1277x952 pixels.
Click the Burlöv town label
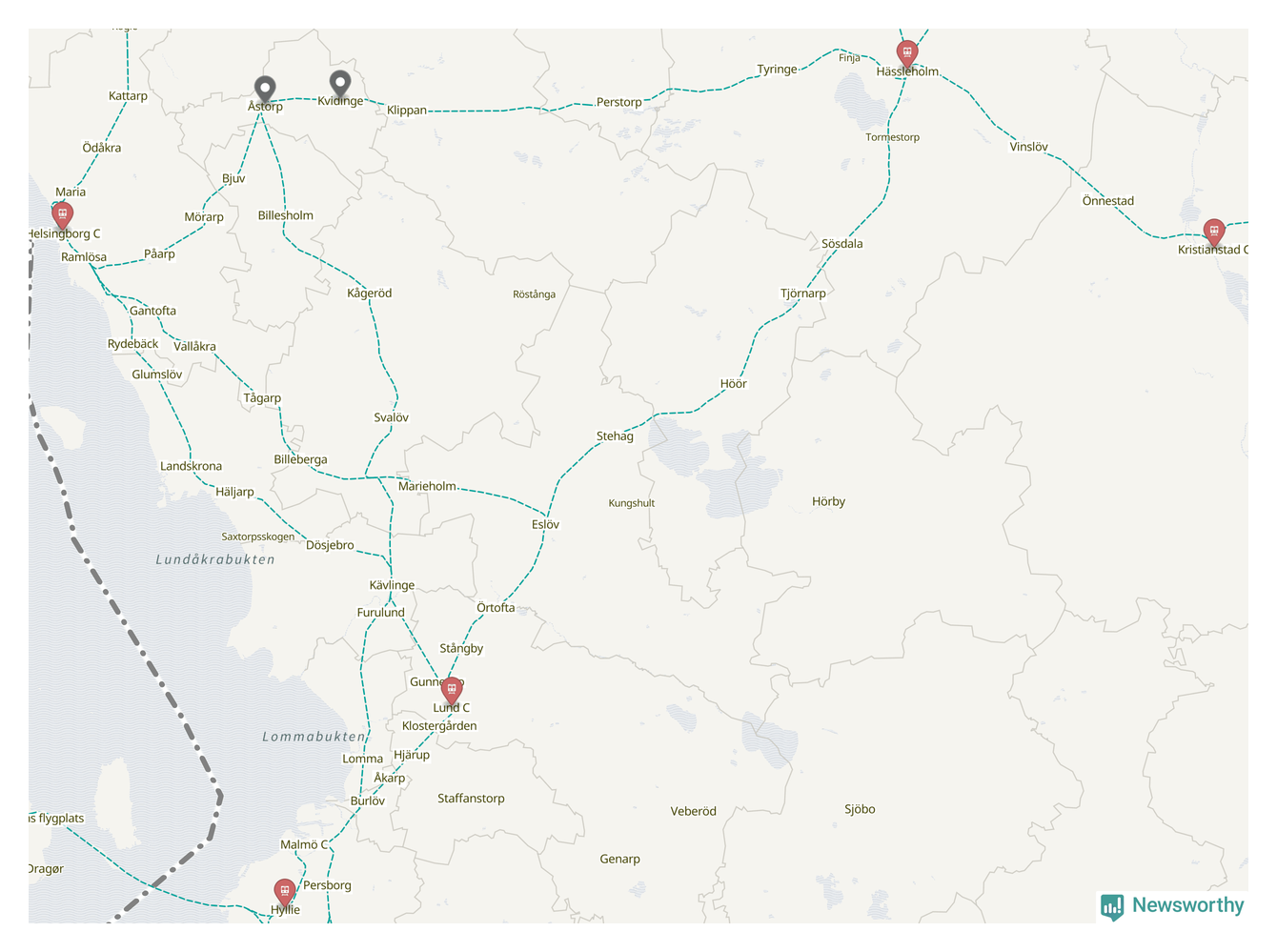pos(367,801)
